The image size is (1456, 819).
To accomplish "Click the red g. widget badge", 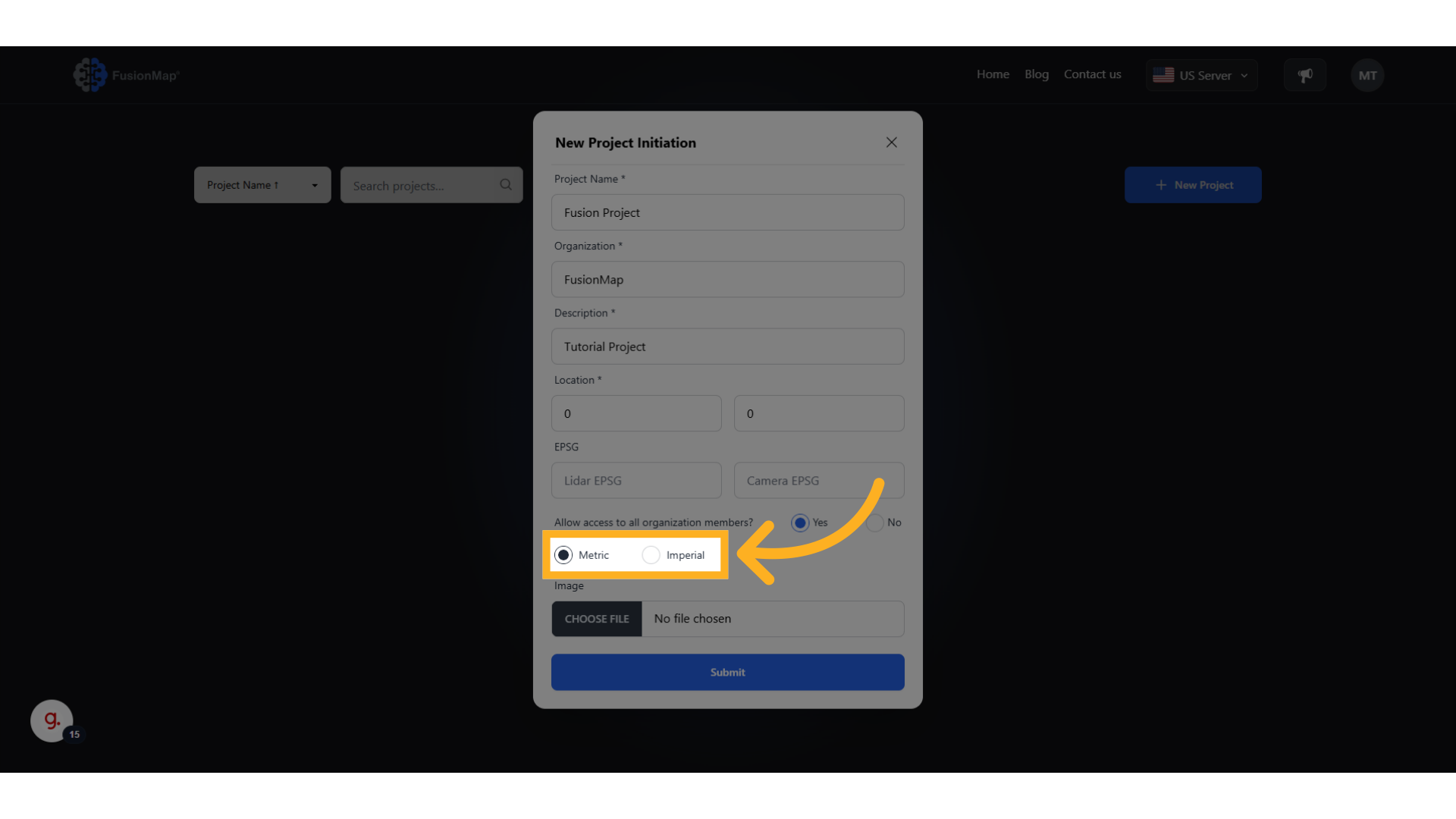I will 52,720.
